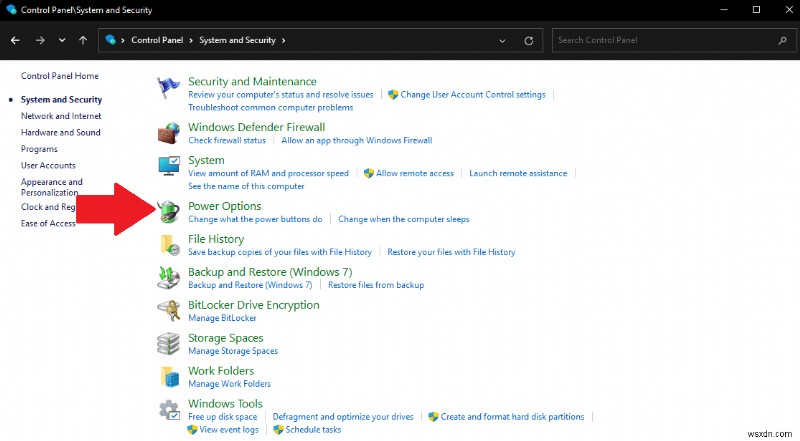The image size is (800, 441).
Task: Click the File History icon
Action: (169, 245)
